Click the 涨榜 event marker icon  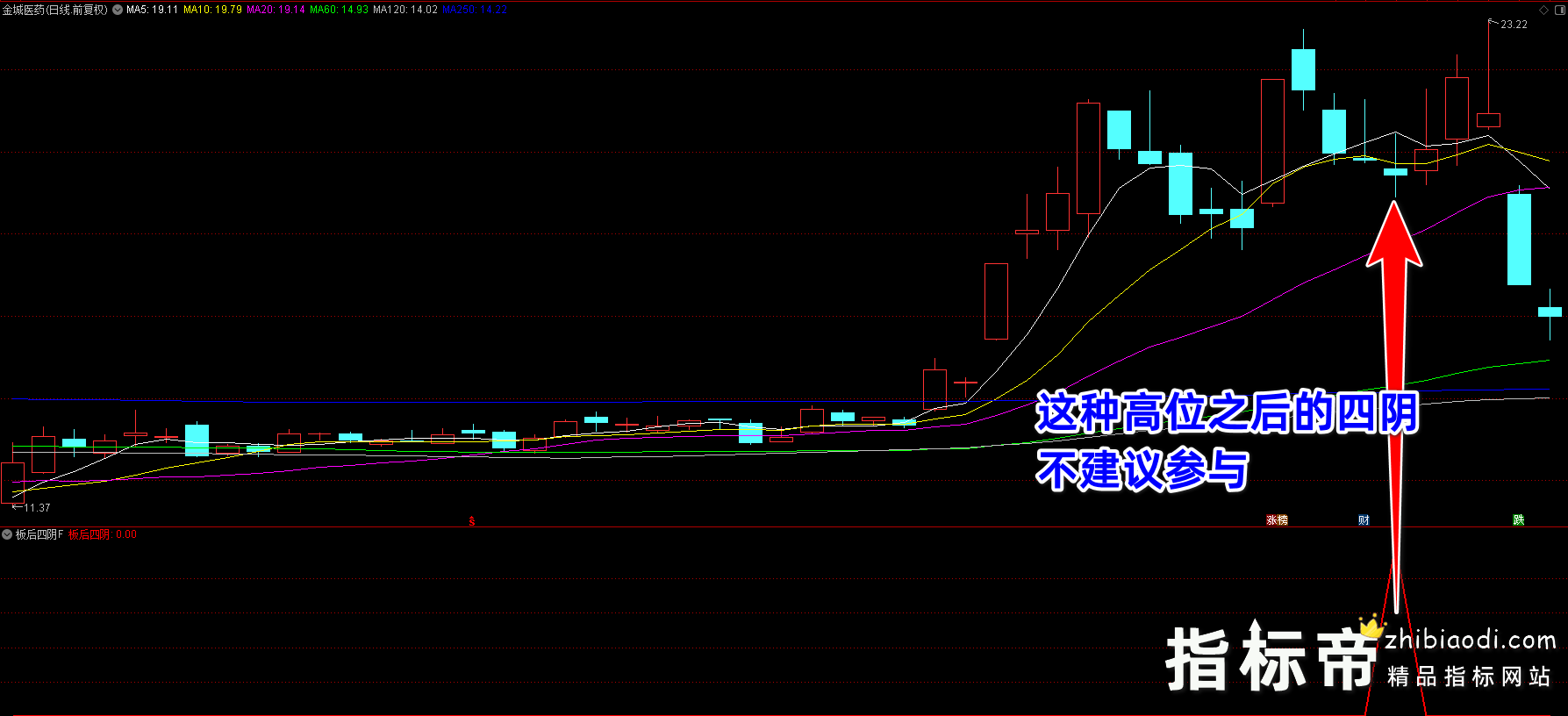tap(1277, 520)
